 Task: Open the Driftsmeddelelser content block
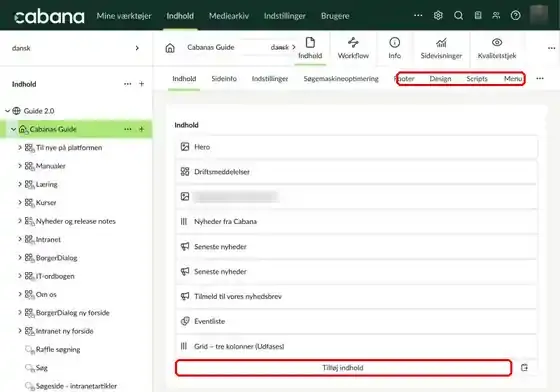pyautogui.click(x=356, y=172)
